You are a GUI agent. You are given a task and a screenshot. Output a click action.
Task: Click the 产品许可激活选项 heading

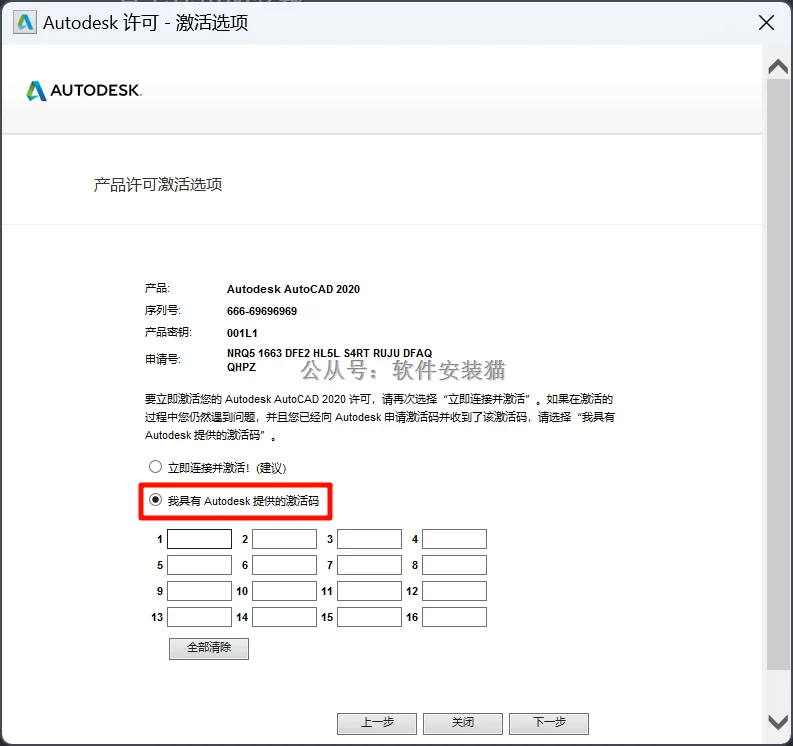tap(158, 185)
